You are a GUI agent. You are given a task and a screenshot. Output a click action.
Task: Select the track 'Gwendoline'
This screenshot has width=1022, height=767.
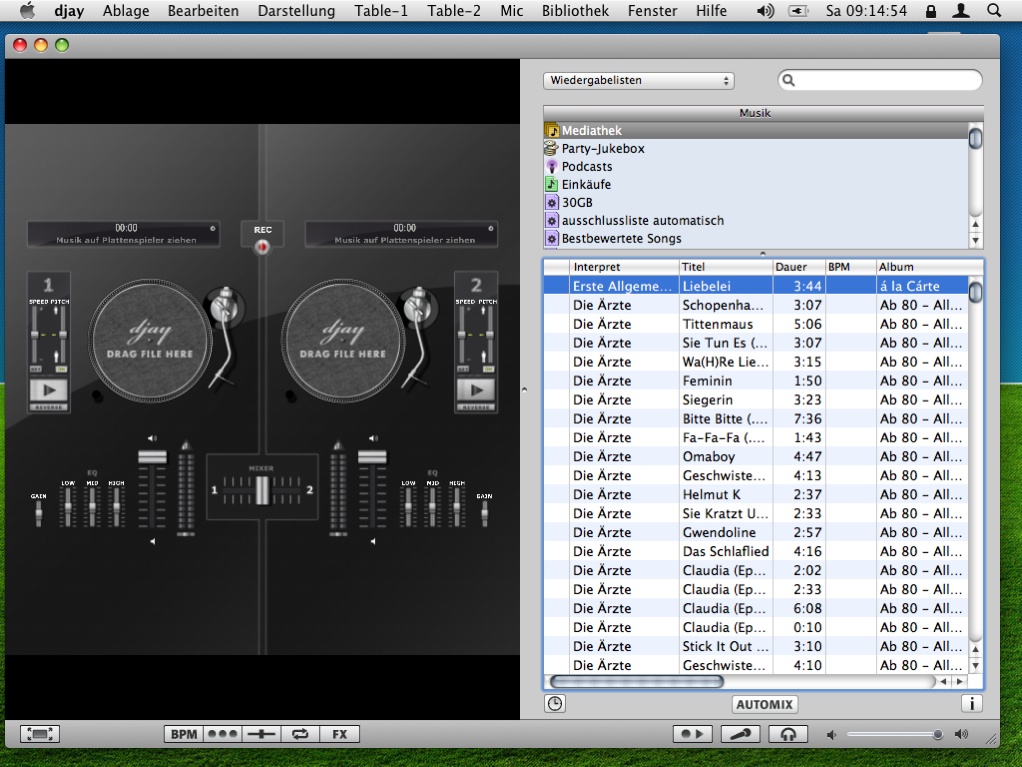pyautogui.click(x=756, y=532)
